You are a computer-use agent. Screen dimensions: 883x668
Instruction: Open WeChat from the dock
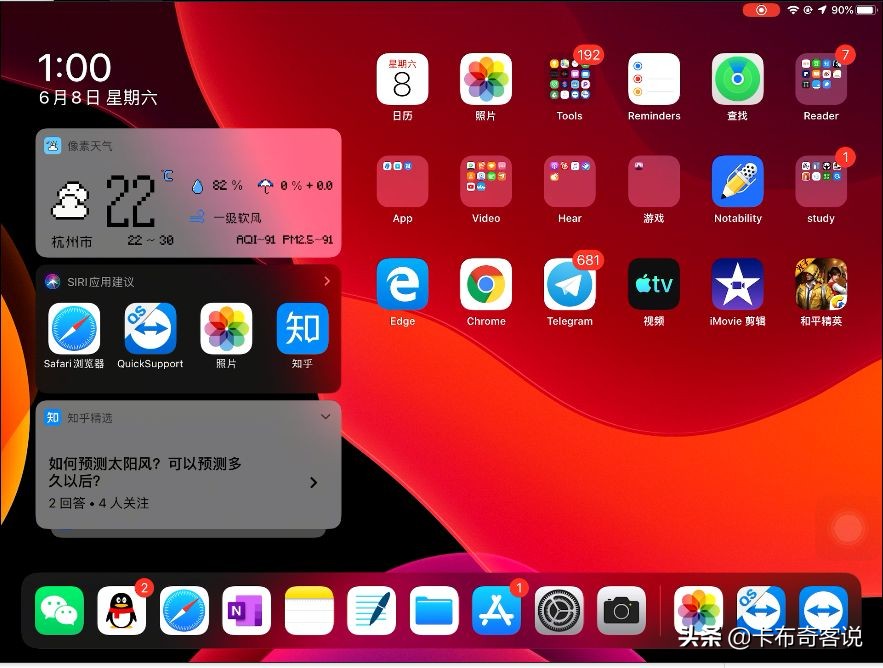[59, 608]
